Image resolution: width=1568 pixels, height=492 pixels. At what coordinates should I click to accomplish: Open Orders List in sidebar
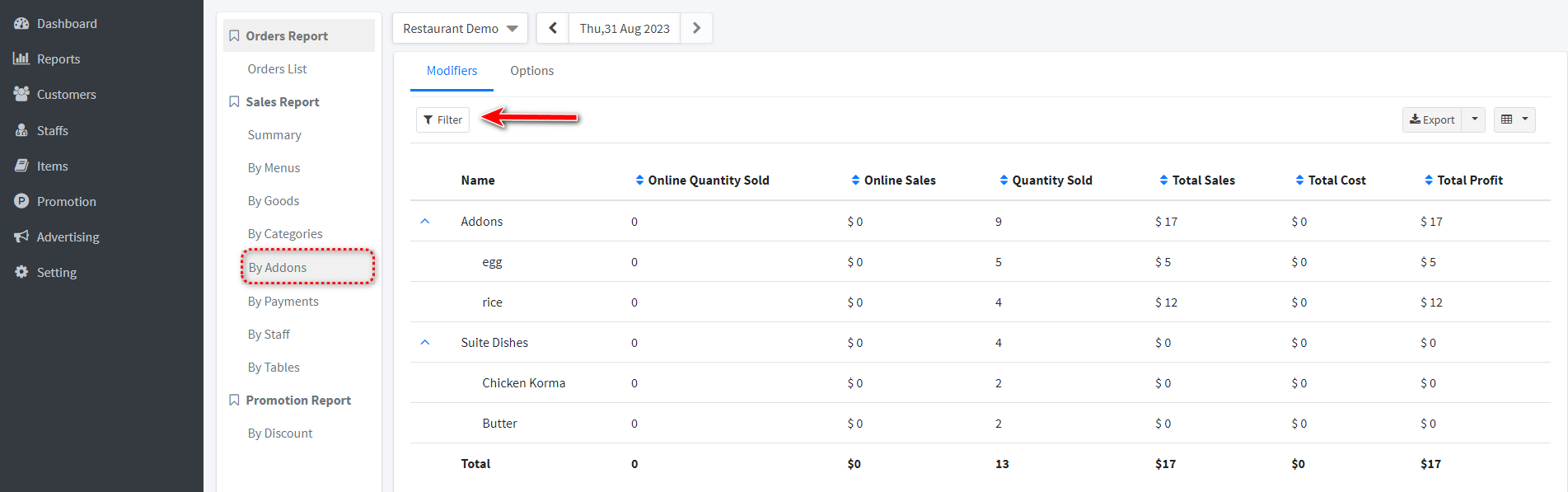tap(277, 69)
